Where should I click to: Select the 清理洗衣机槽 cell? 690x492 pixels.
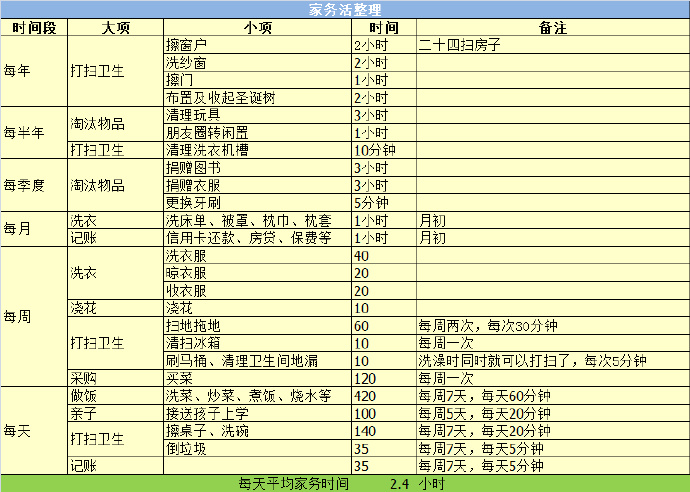pyautogui.click(x=257, y=150)
